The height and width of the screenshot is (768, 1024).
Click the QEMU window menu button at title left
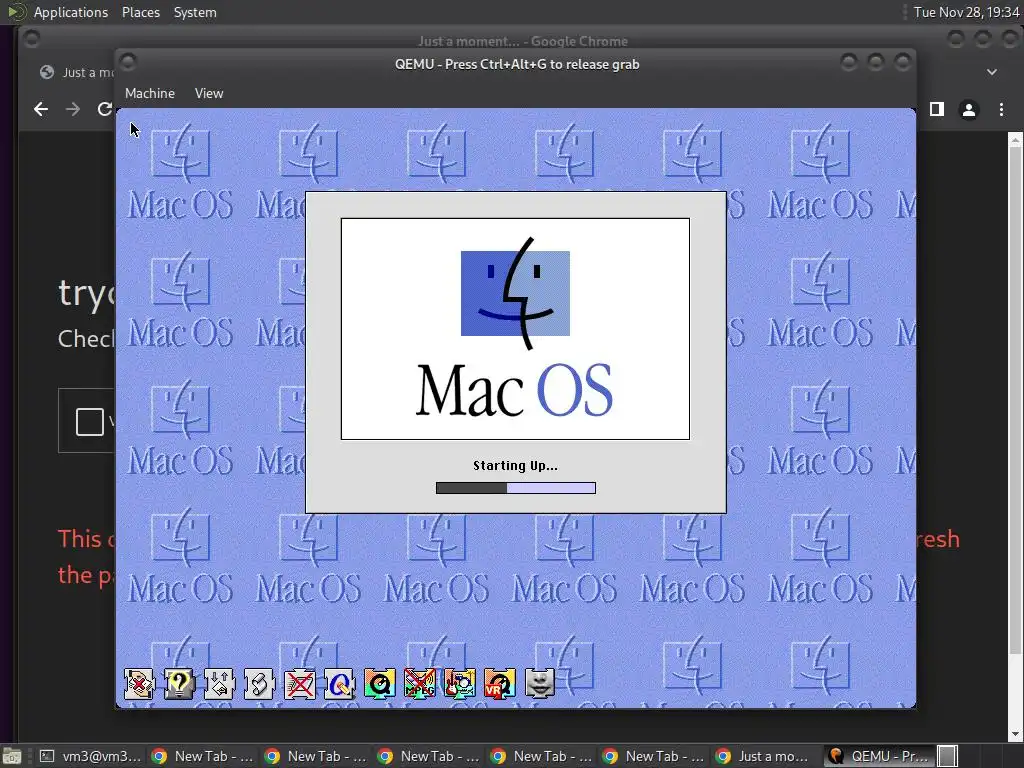click(x=129, y=63)
